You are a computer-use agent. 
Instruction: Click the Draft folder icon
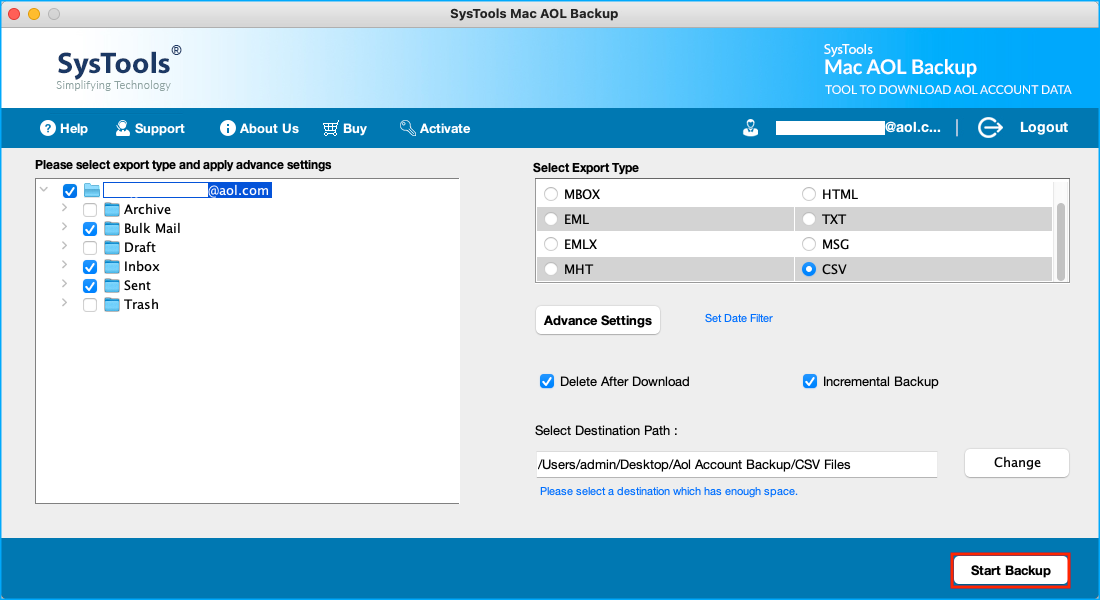112,247
